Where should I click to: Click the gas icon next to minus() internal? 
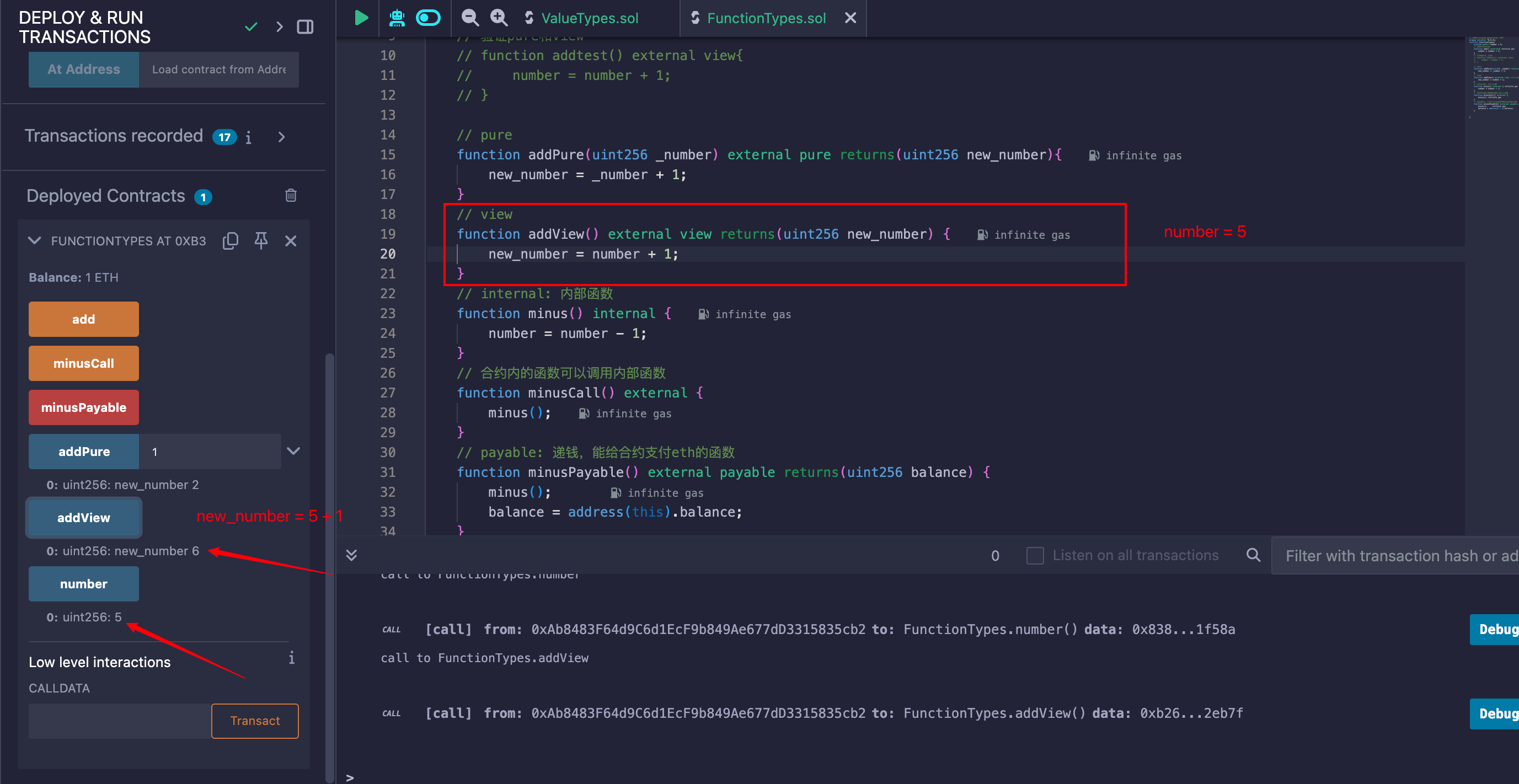[x=703, y=314]
